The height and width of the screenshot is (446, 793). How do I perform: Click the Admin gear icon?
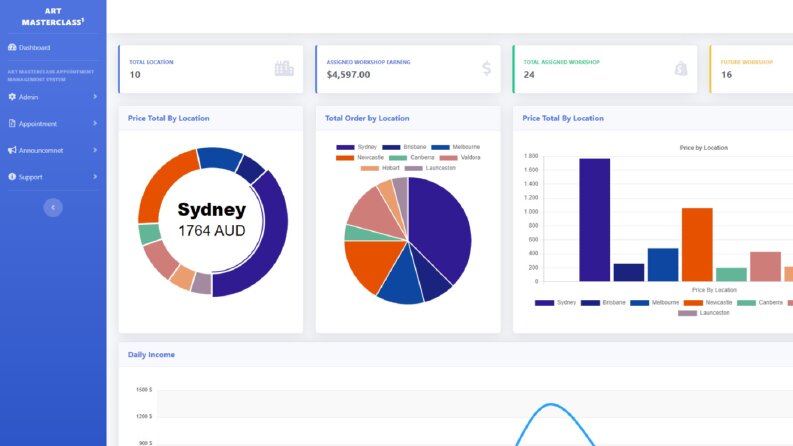pos(12,97)
